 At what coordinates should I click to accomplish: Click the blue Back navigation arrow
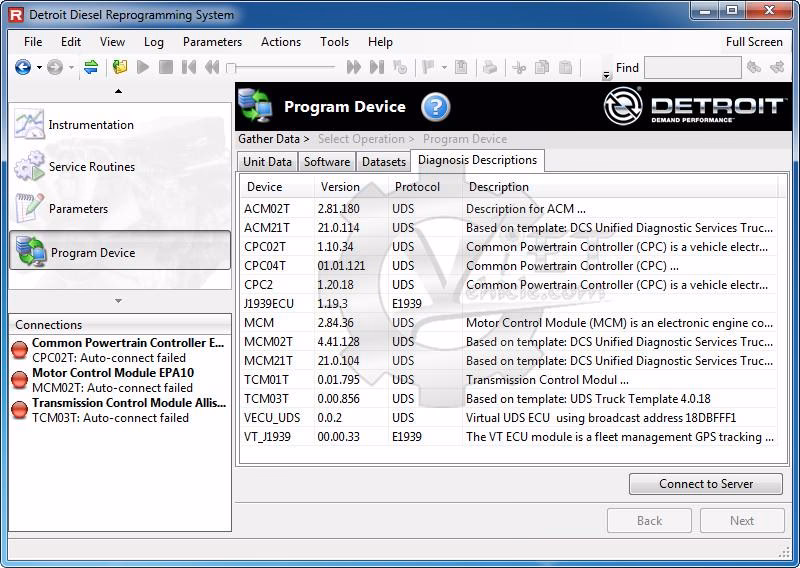coord(23,67)
